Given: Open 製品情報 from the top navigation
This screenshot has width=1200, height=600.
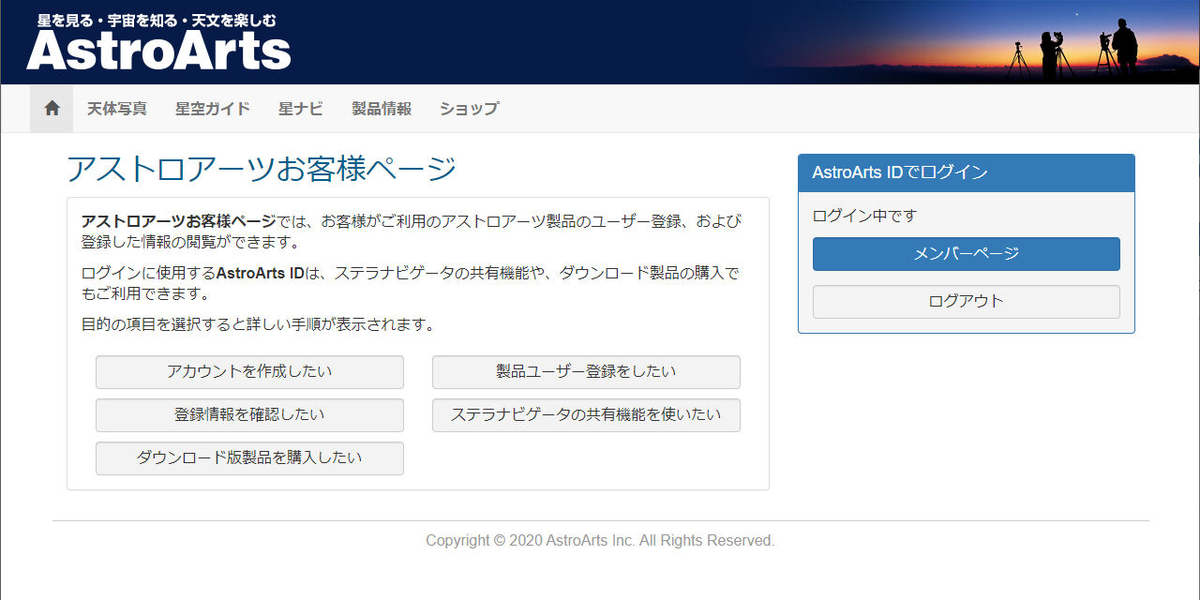Looking at the screenshot, I should tap(382, 108).
